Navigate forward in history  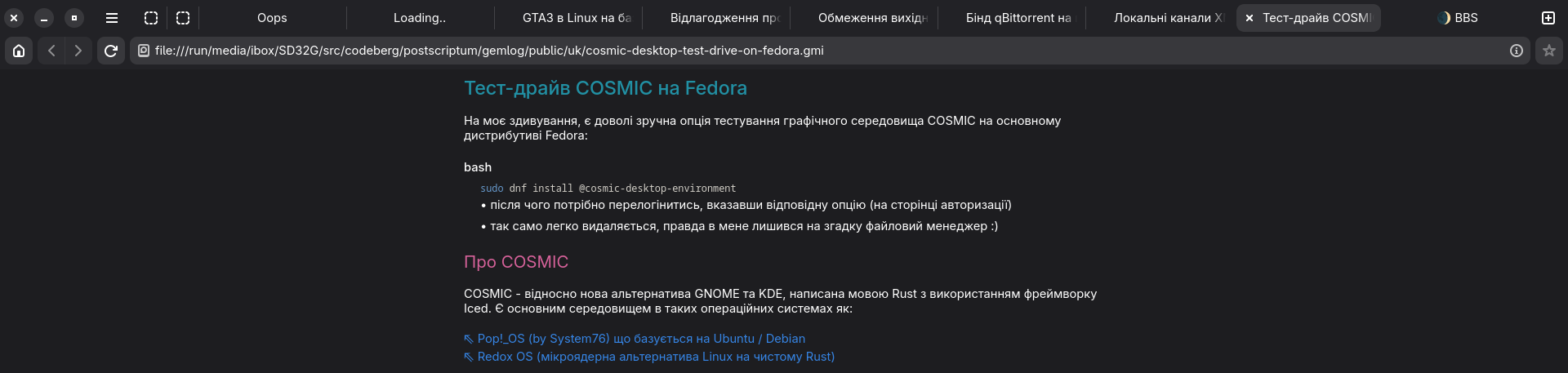pyautogui.click(x=78, y=51)
